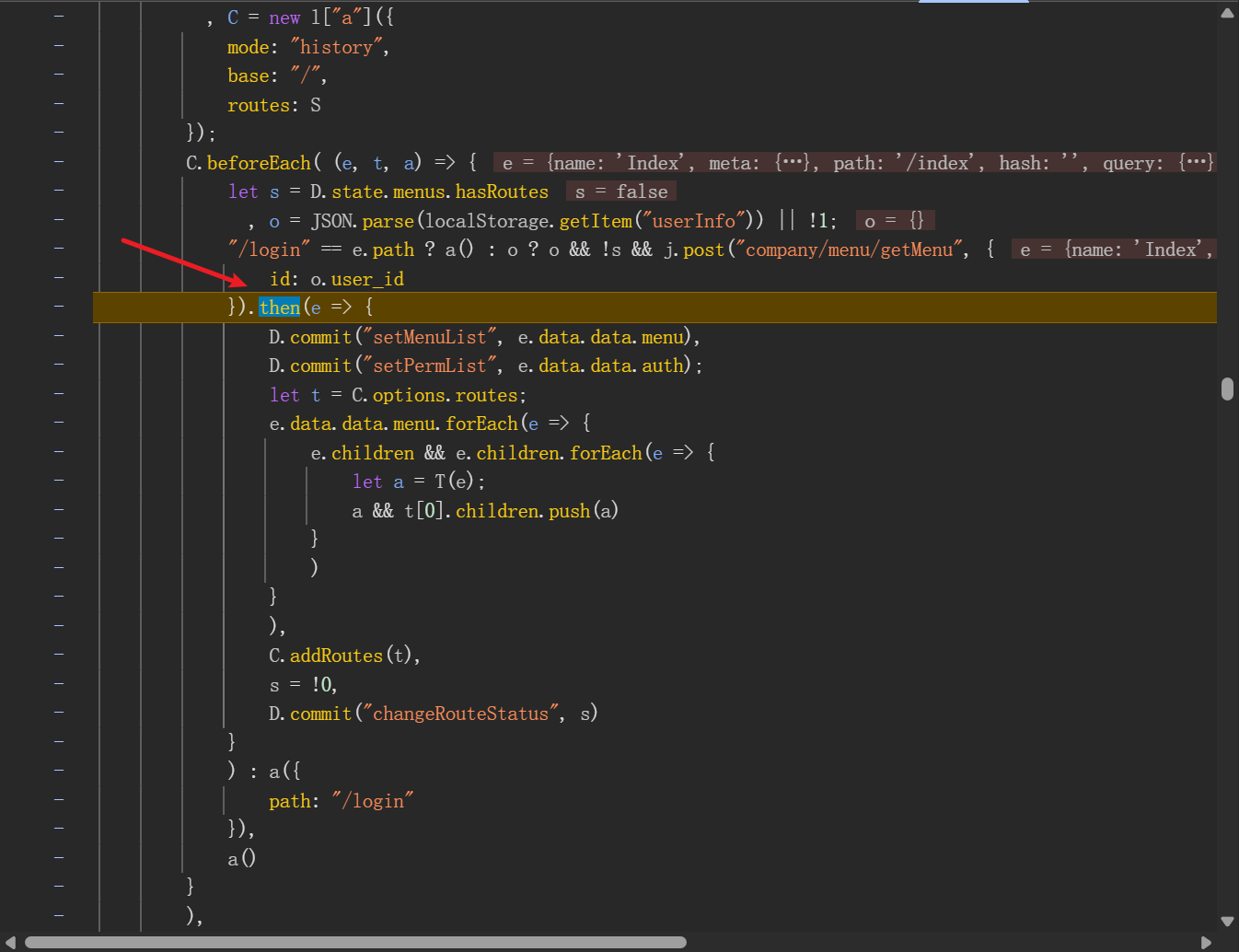Click the "history" mode value
The height and width of the screenshot is (952, 1239).
(x=336, y=47)
